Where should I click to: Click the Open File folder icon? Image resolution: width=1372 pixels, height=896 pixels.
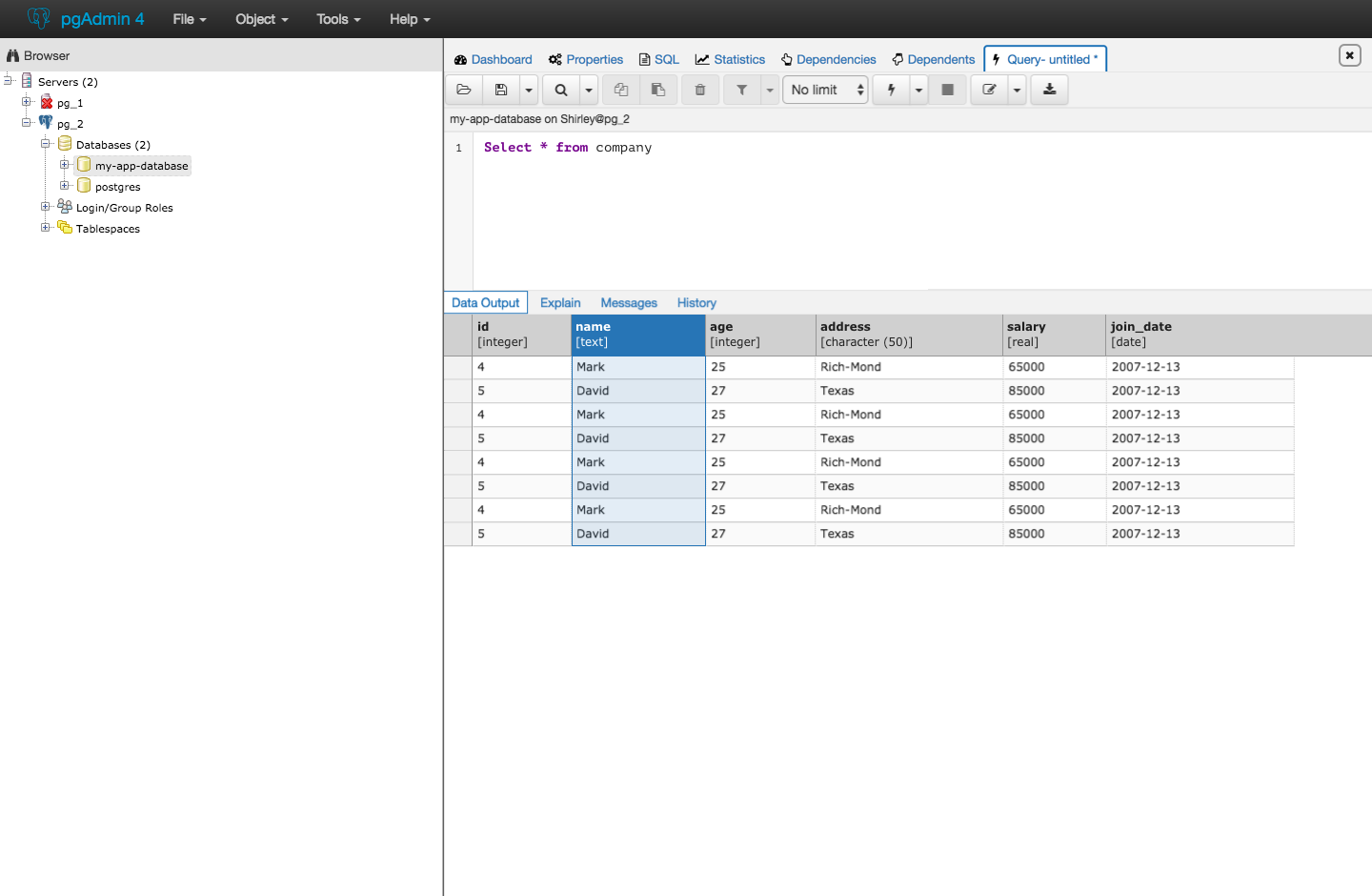pos(464,90)
